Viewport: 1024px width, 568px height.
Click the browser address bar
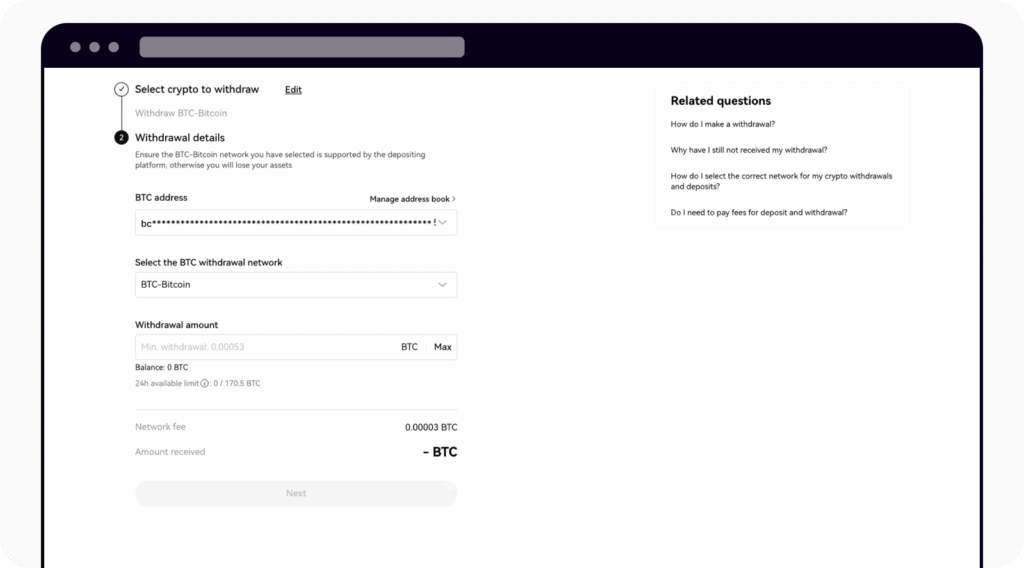pos(302,47)
